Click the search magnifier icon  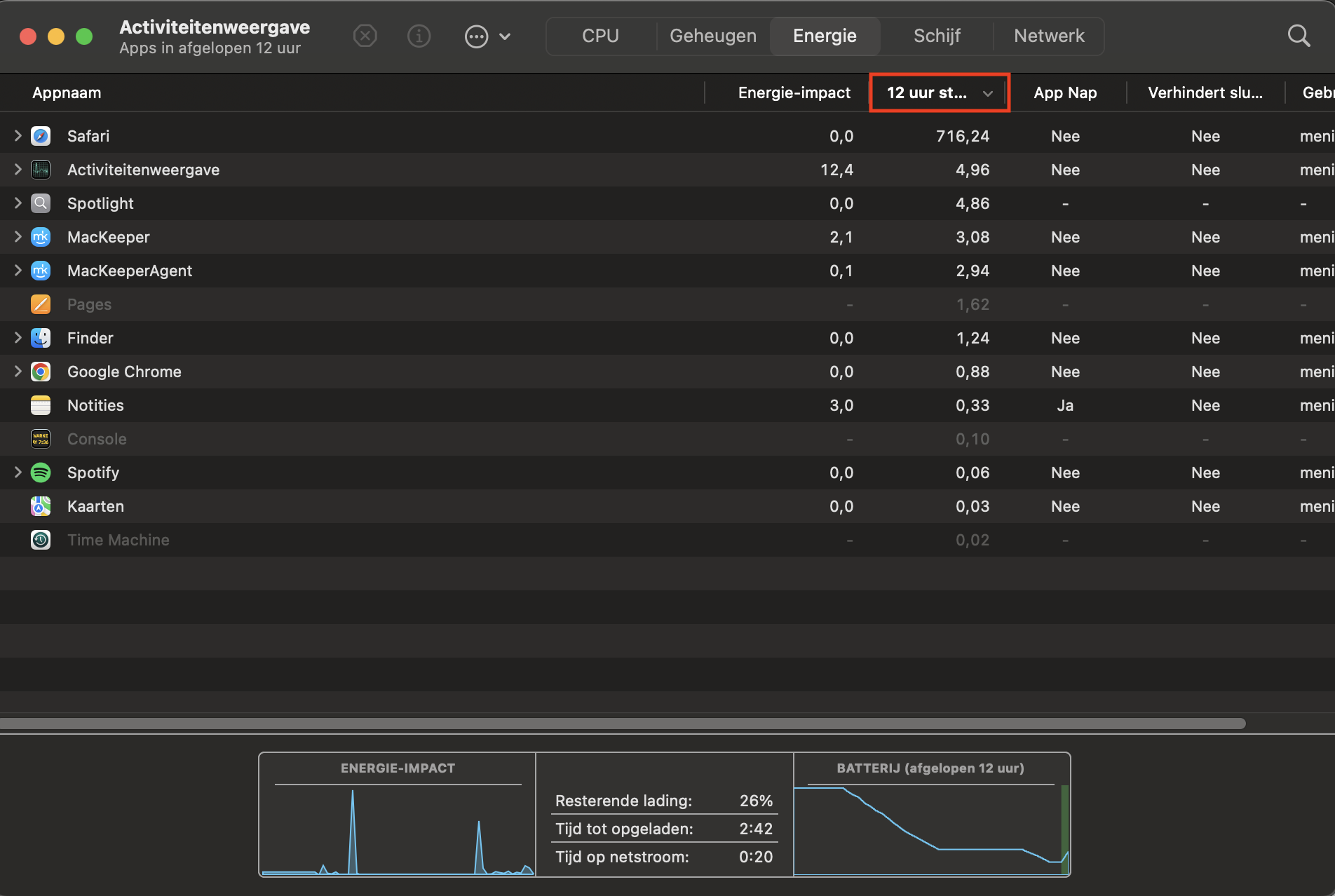coord(1299,36)
